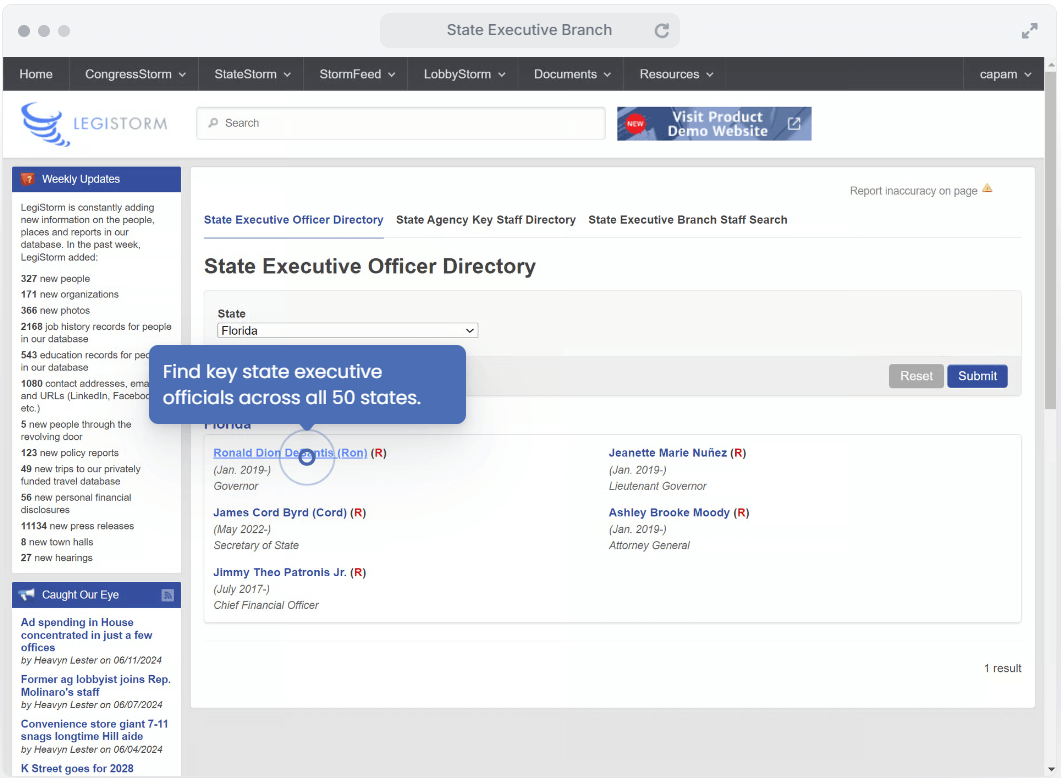Click the external-link icon on the Demo banner

point(793,123)
